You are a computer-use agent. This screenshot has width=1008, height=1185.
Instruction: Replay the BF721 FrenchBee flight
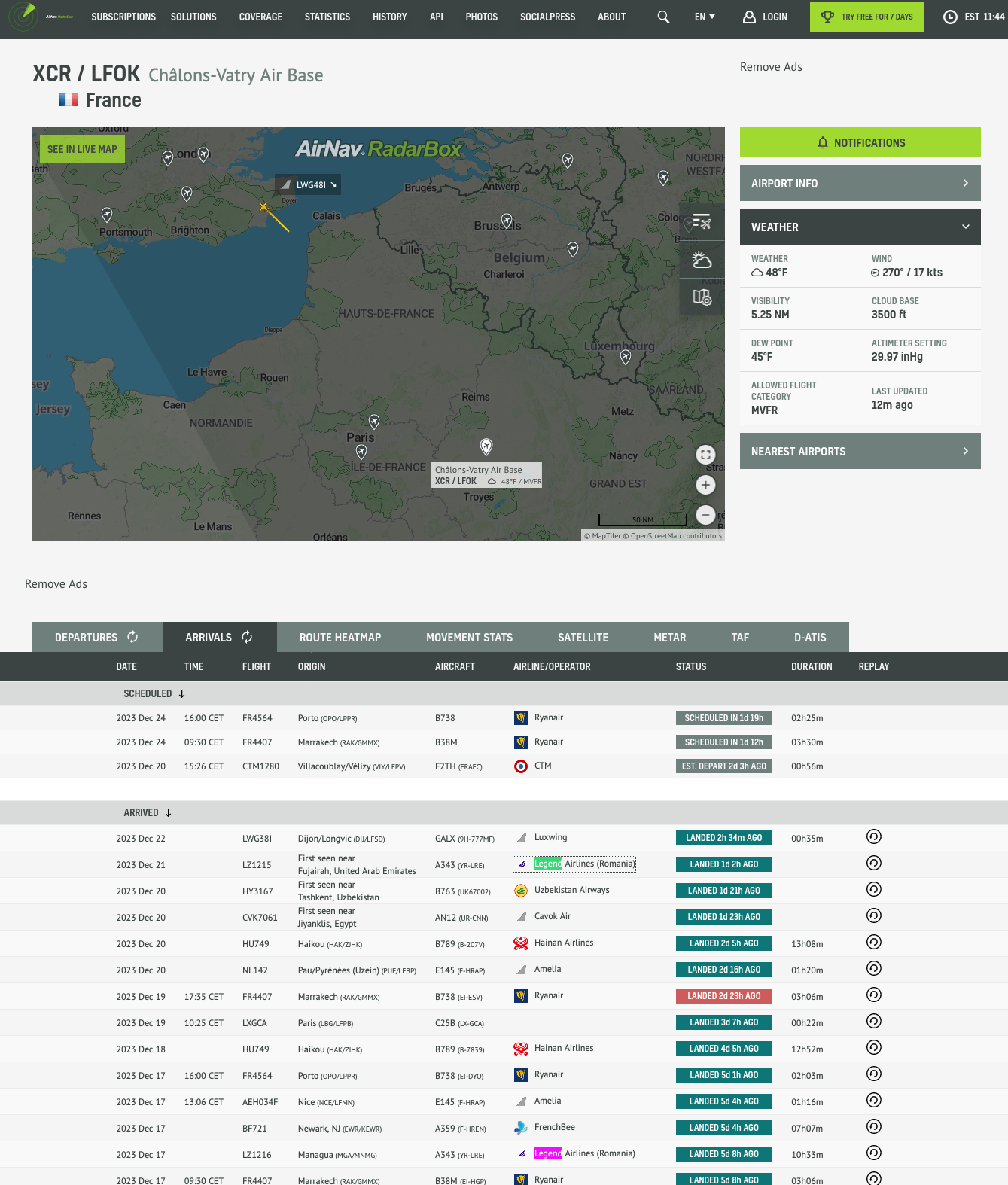[x=874, y=1126]
